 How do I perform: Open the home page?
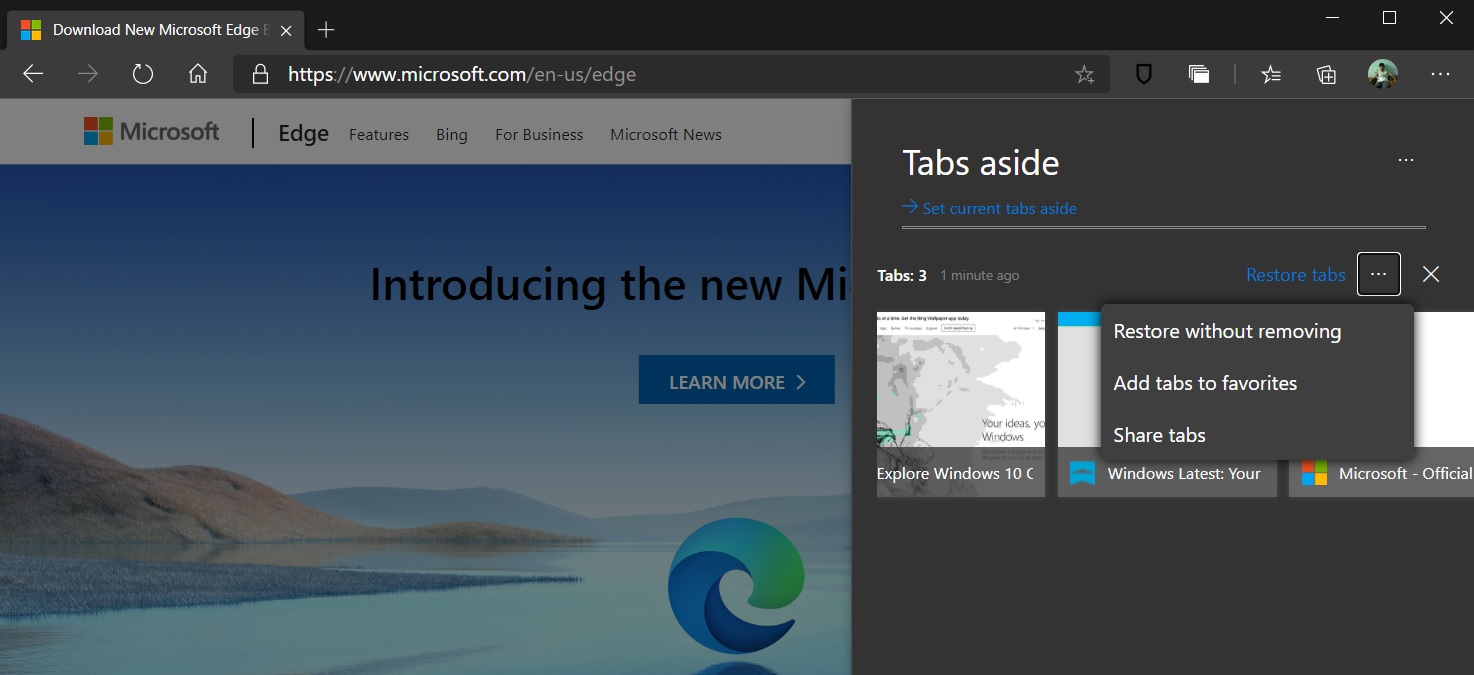click(198, 74)
